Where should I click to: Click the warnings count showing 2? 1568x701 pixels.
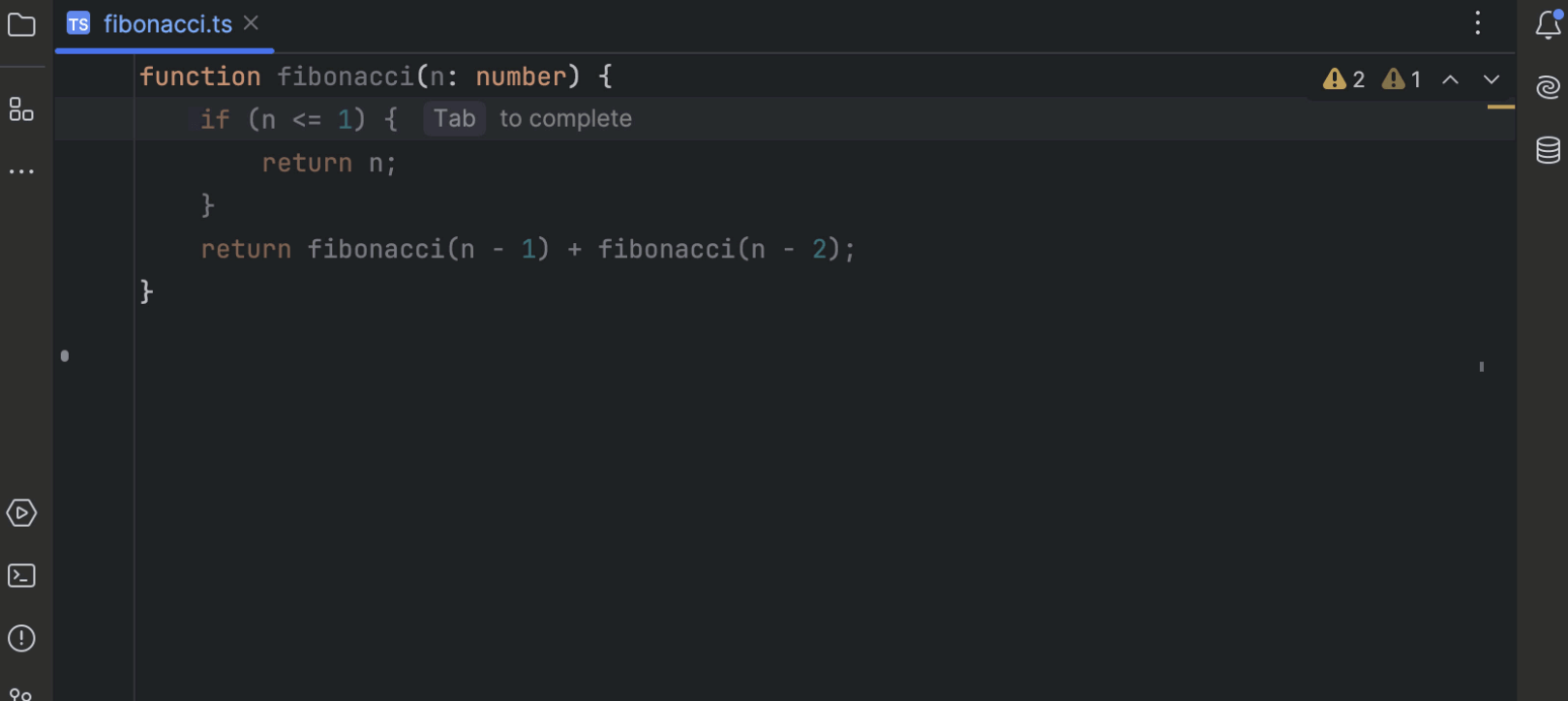tap(1344, 79)
